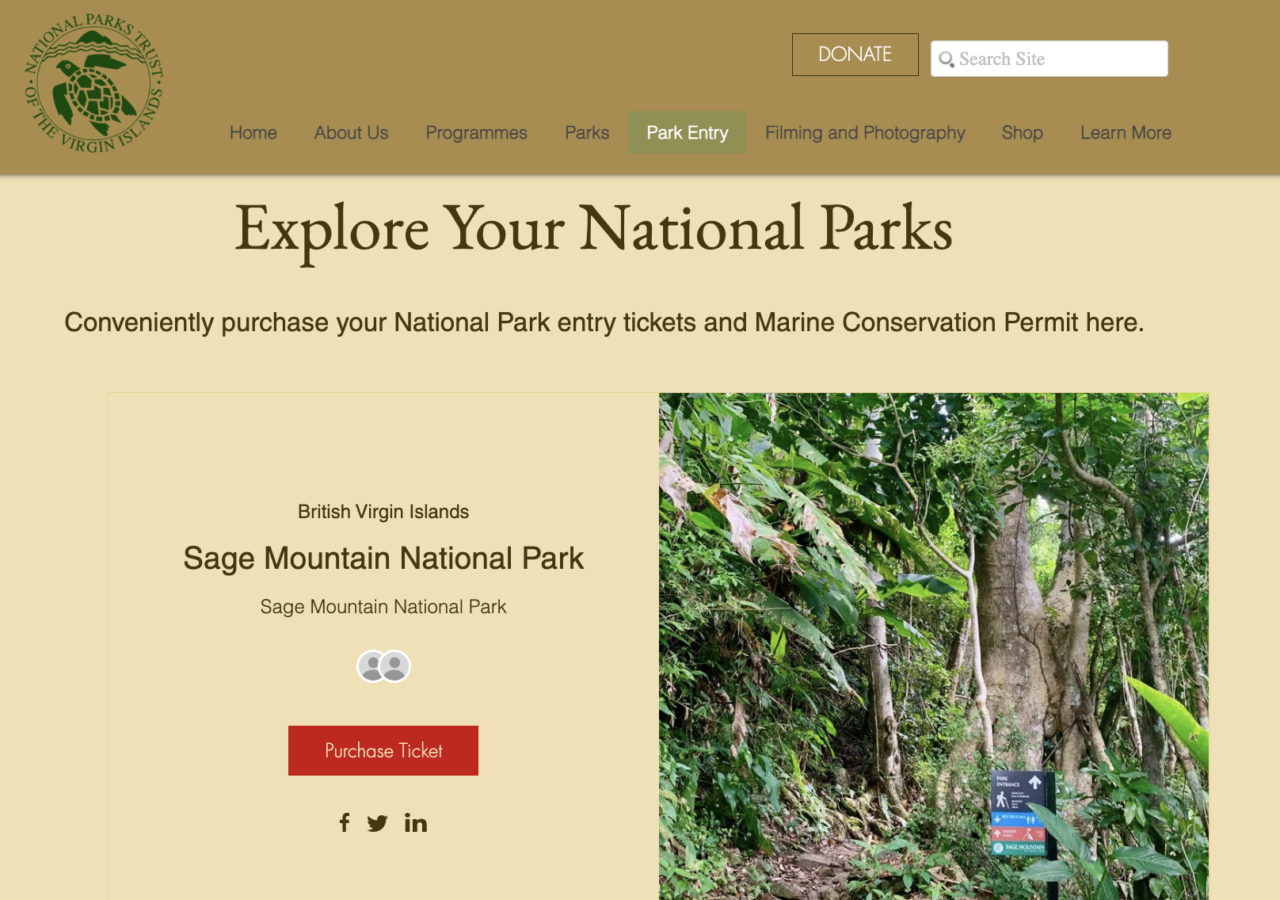
Task: Click the participant avatars icon
Action: click(x=383, y=666)
